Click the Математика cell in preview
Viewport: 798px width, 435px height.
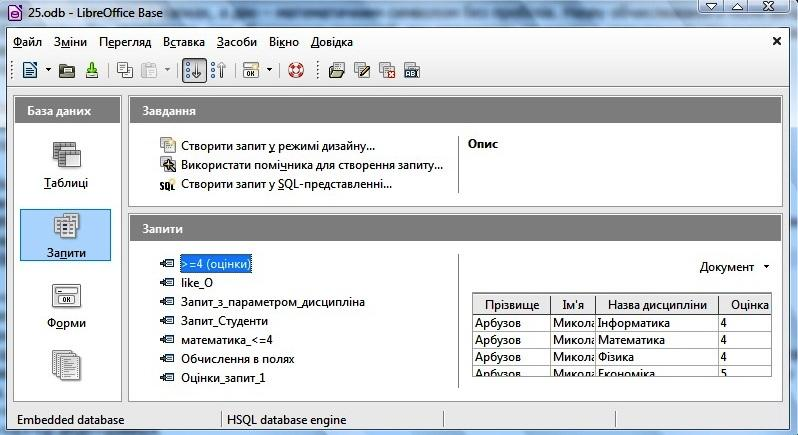[x=657, y=340]
